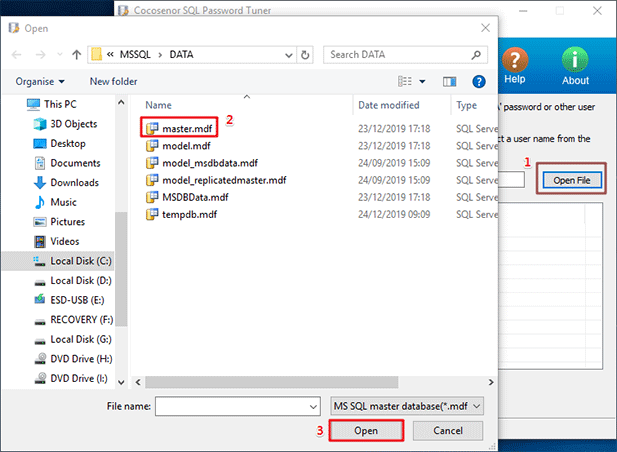Select RECOVERY (F:) drive
The width and height of the screenshot is (617, 452).
(73, 319)
